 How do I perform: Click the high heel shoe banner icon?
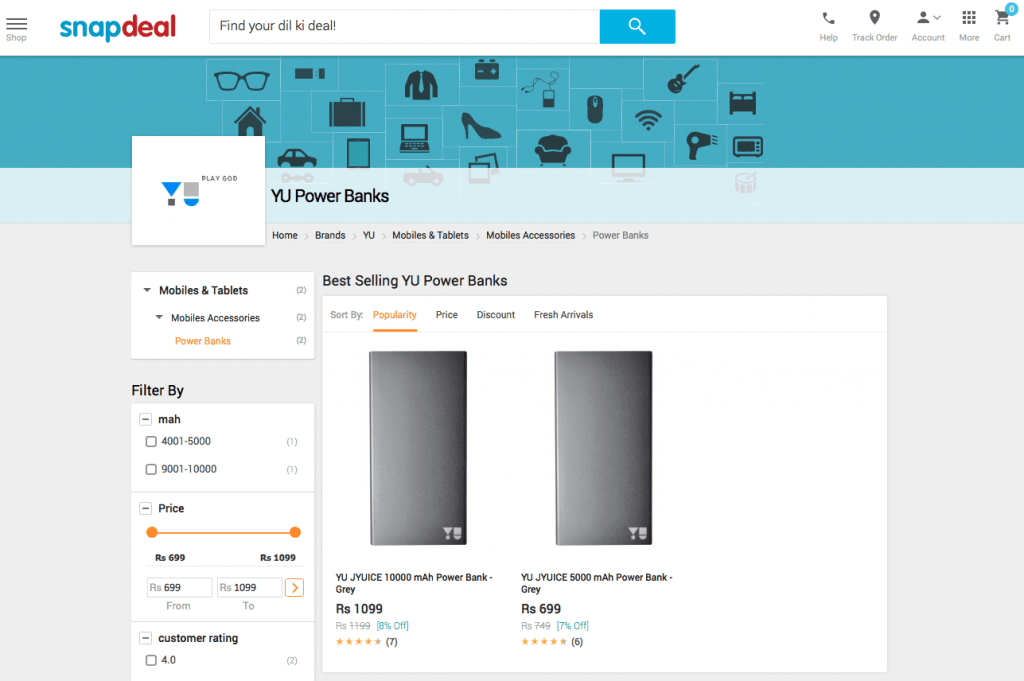(481, 125)
